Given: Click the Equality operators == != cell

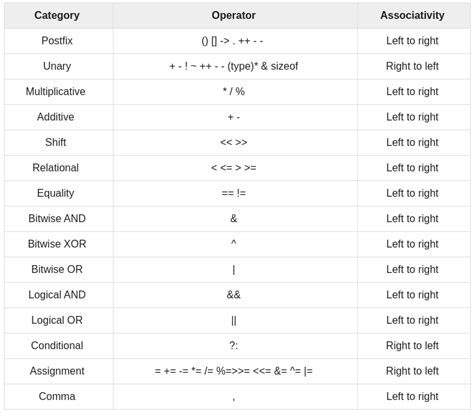Looking at the screenshot, I should (x=234, y=193).
